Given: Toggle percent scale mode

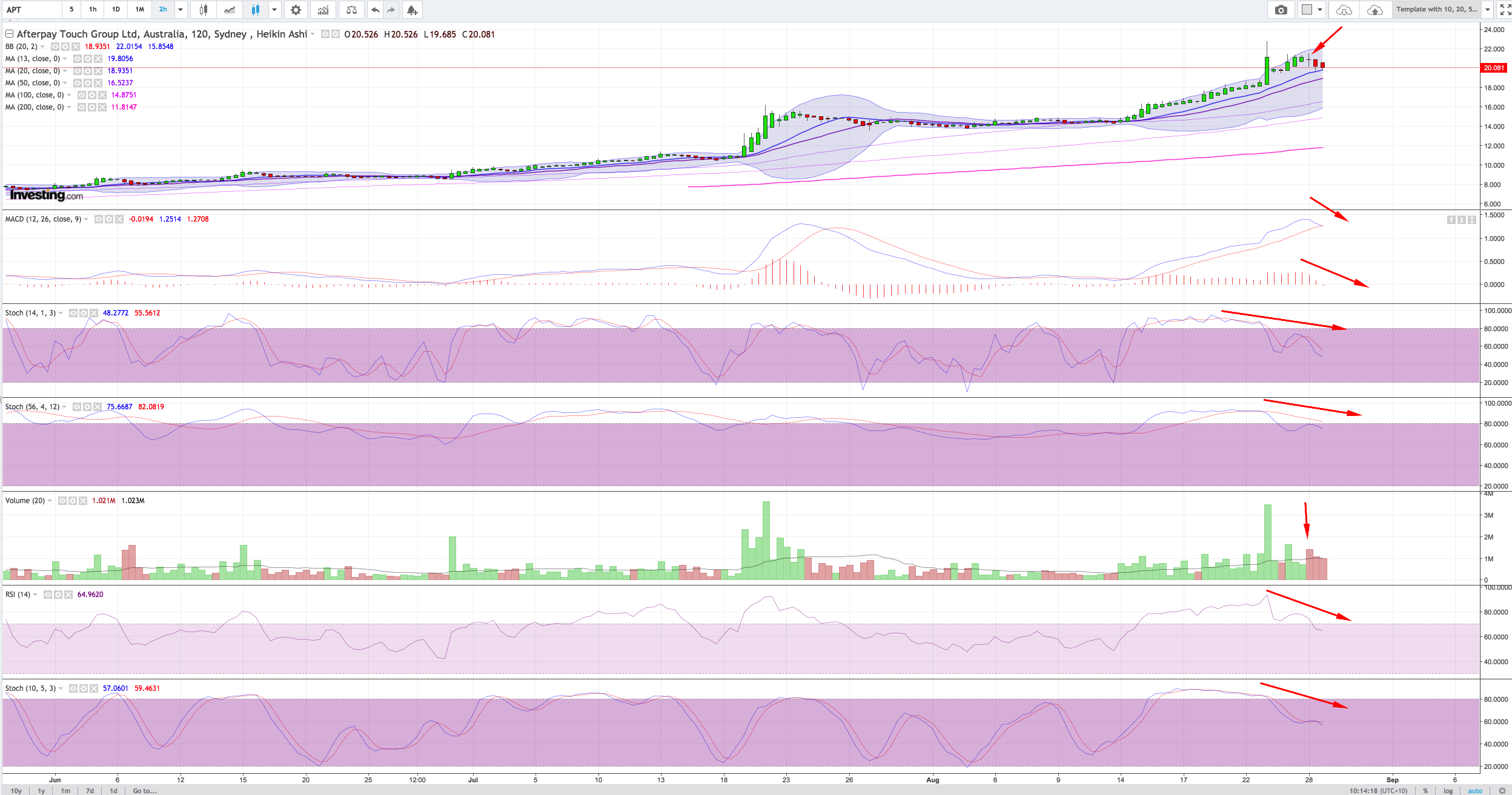Looking at the screenshot, I should point(1426,791).
